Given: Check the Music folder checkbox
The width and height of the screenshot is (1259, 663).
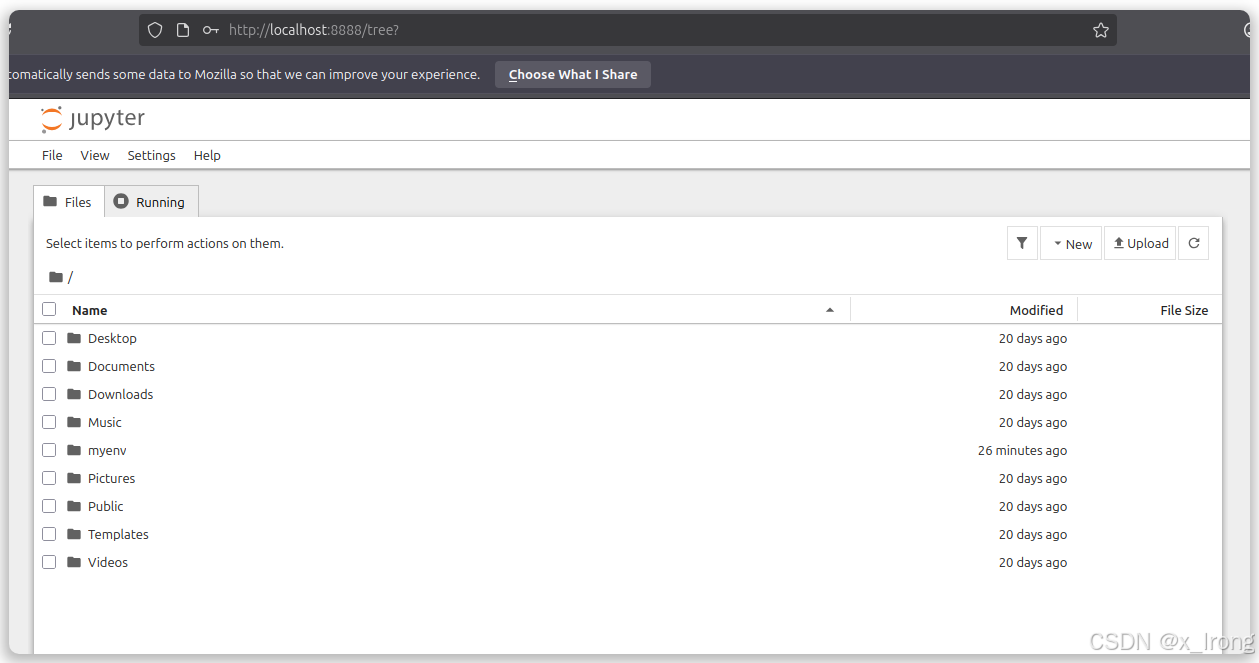Looking at the screenshot, I should 49,422.
